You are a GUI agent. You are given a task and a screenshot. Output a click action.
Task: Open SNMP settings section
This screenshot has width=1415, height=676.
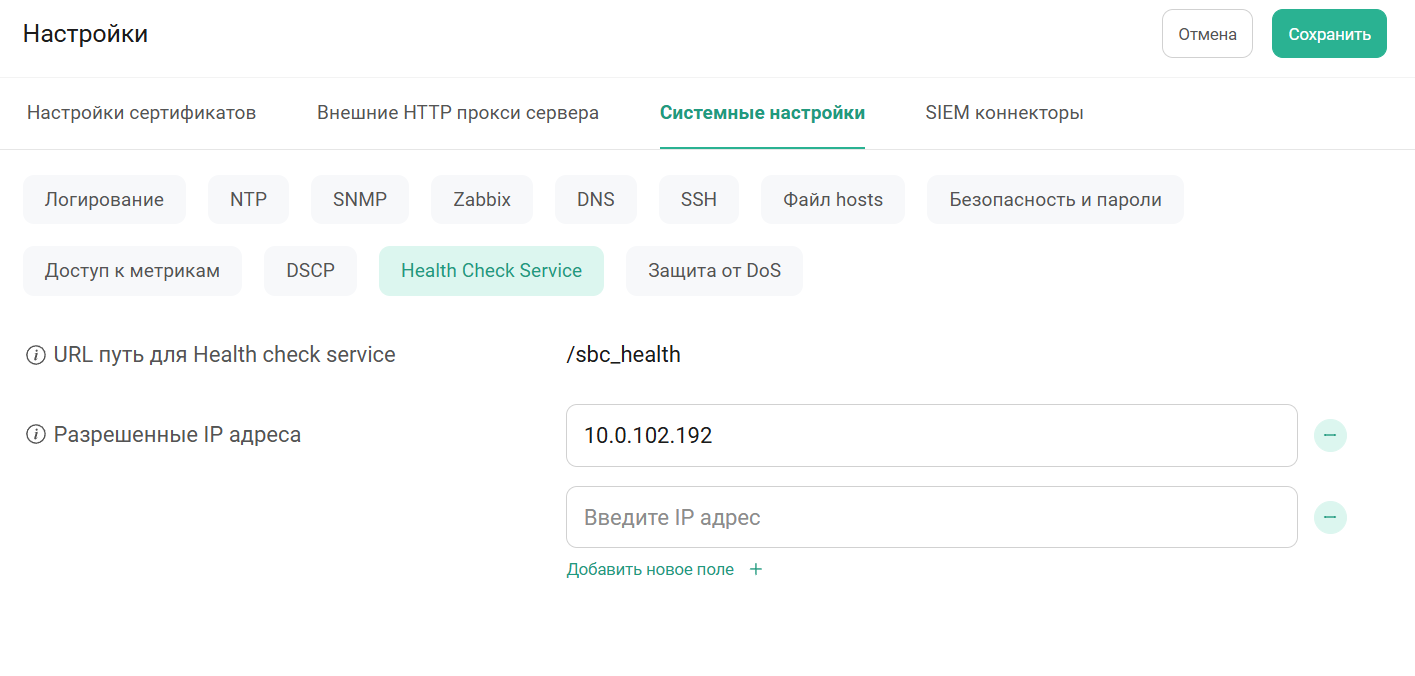360,200
